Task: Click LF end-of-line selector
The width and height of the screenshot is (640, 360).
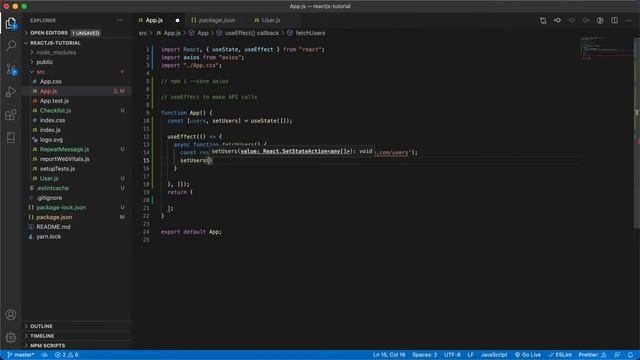Action: tap(471, 355)
